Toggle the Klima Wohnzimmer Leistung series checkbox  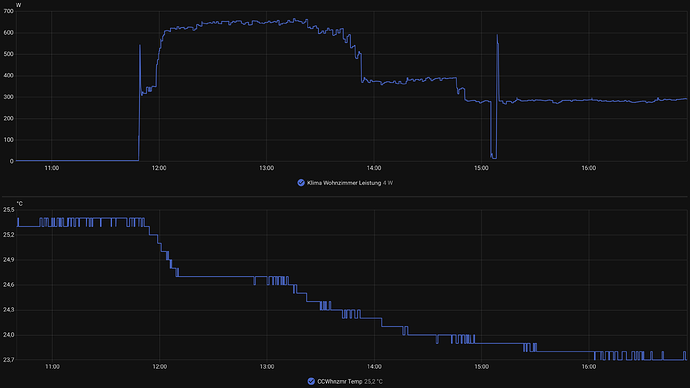pyautogui.click(x=301, y=183)
